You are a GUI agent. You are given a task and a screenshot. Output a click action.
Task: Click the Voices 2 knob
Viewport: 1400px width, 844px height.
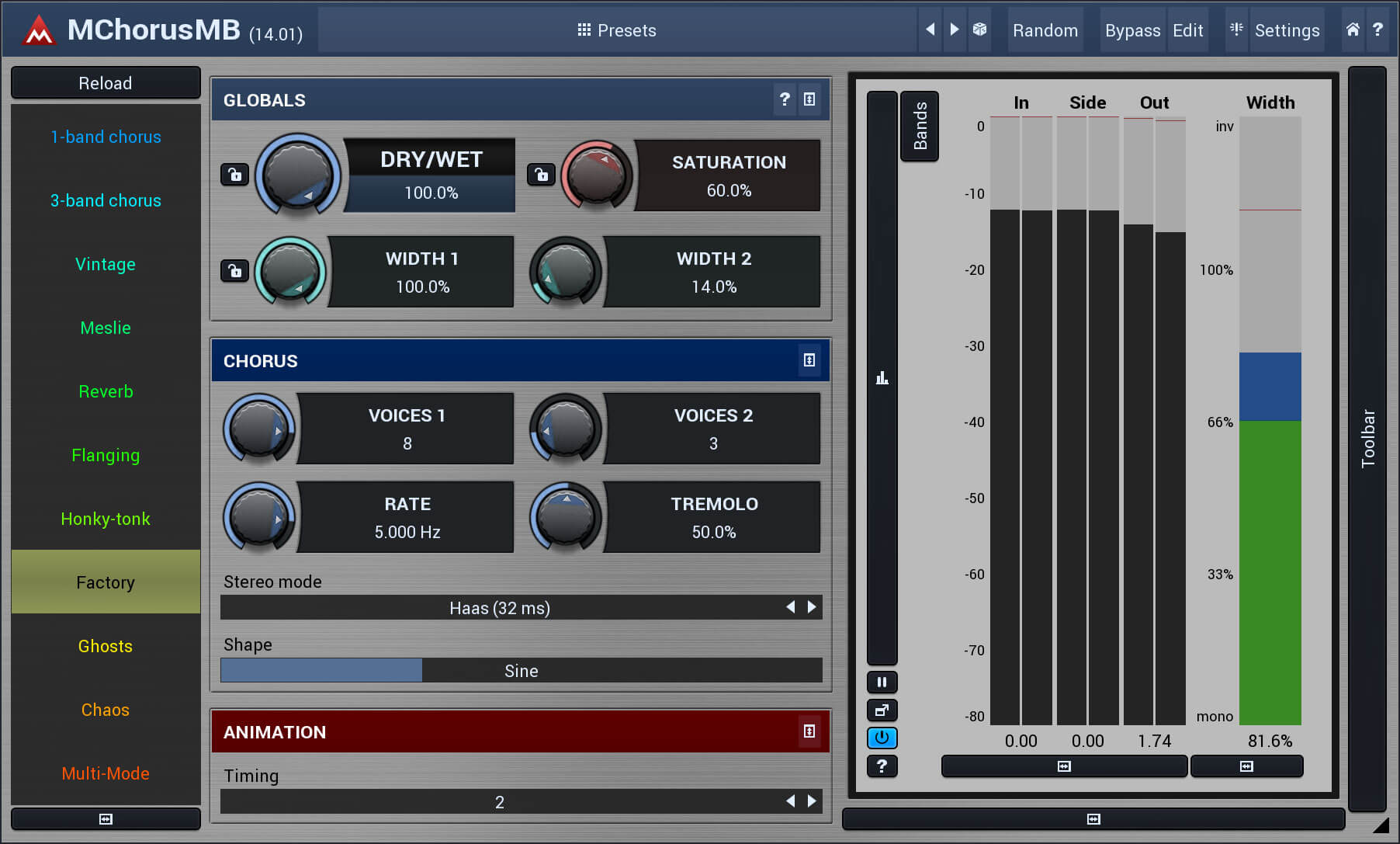[566, 428]
